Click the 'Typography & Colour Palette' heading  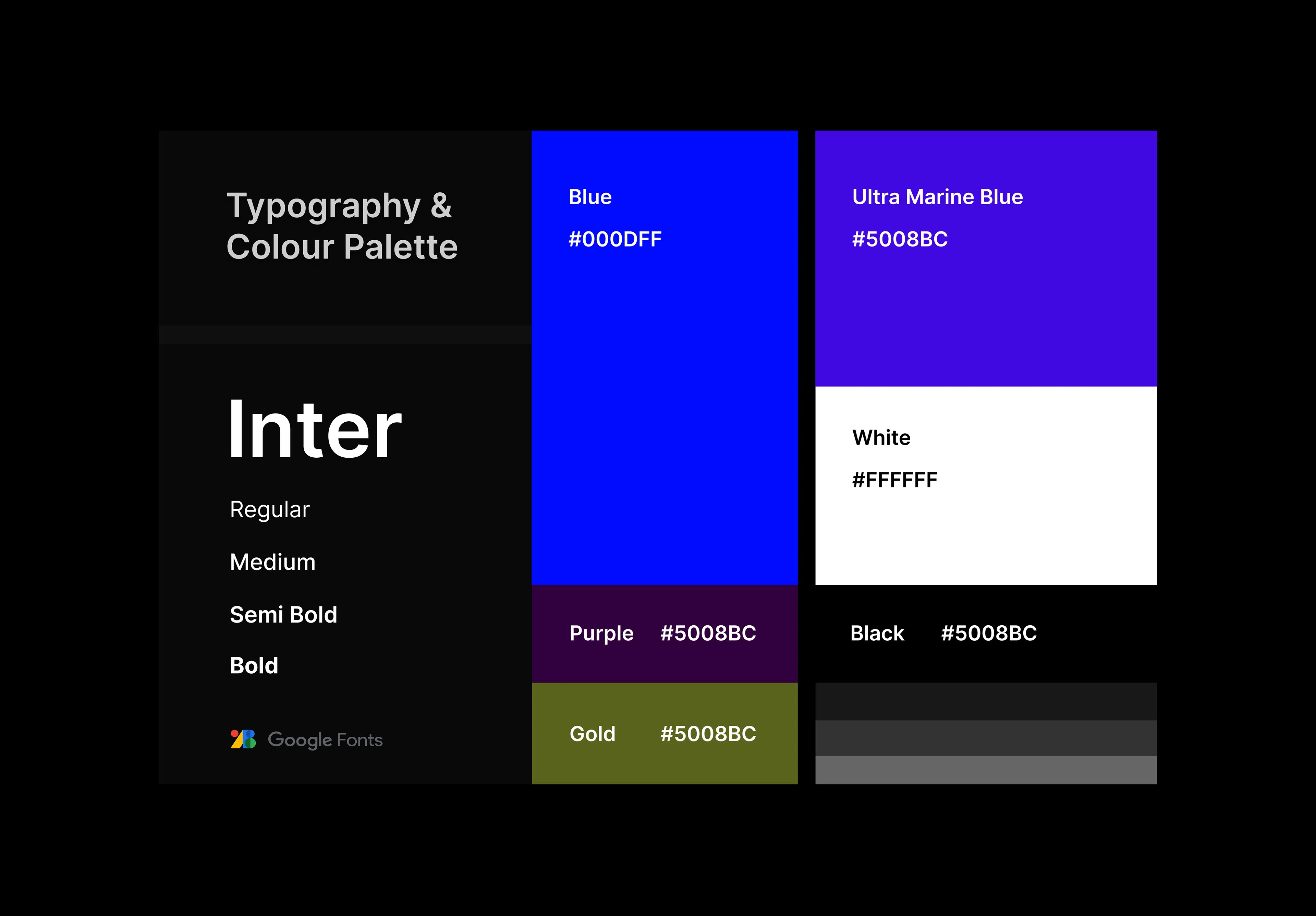pyautogui.click(x=342, y=226)
